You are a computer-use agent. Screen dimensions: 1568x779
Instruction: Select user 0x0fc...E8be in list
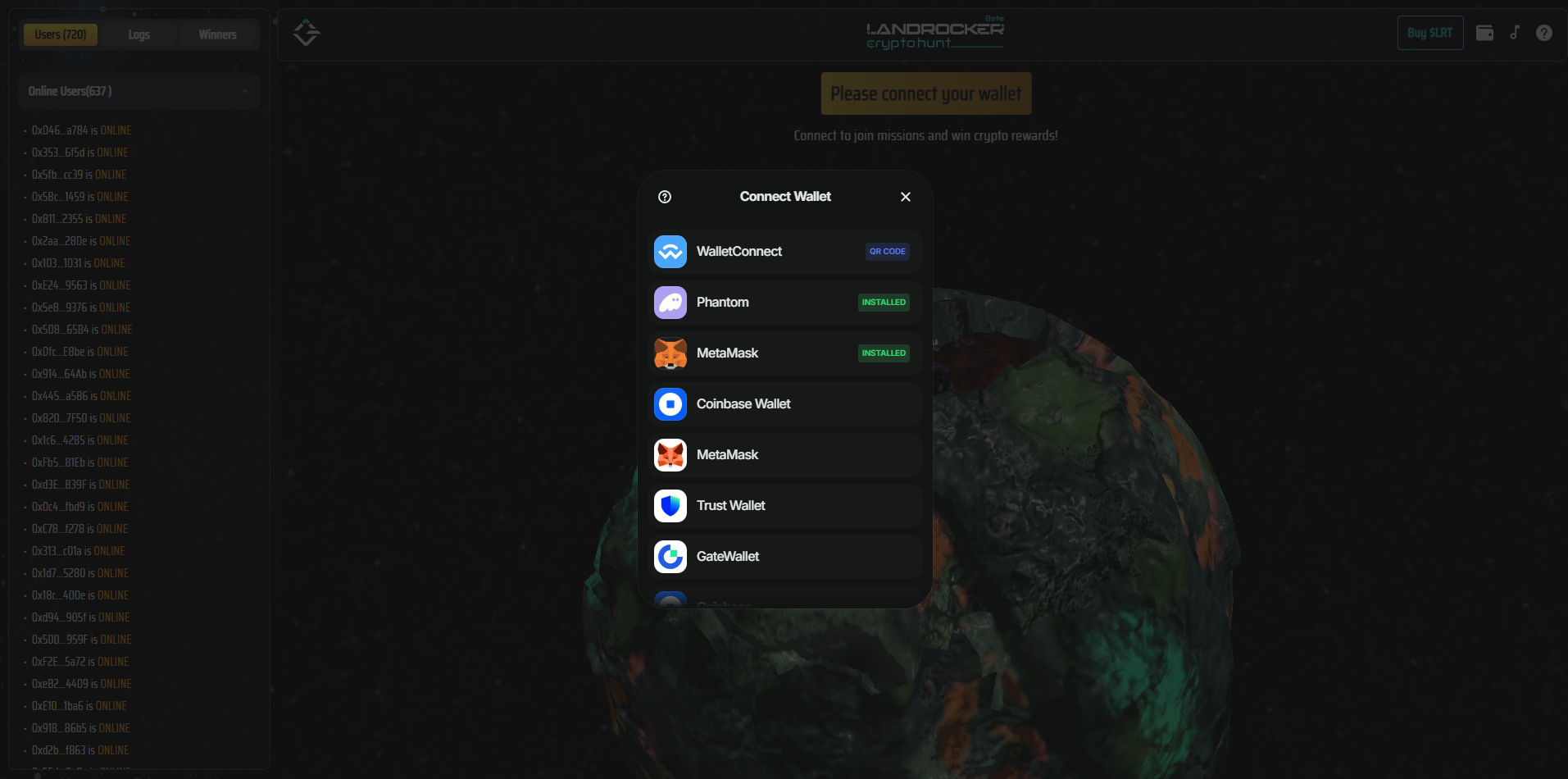pyautogui.click(x=80, y=352)
